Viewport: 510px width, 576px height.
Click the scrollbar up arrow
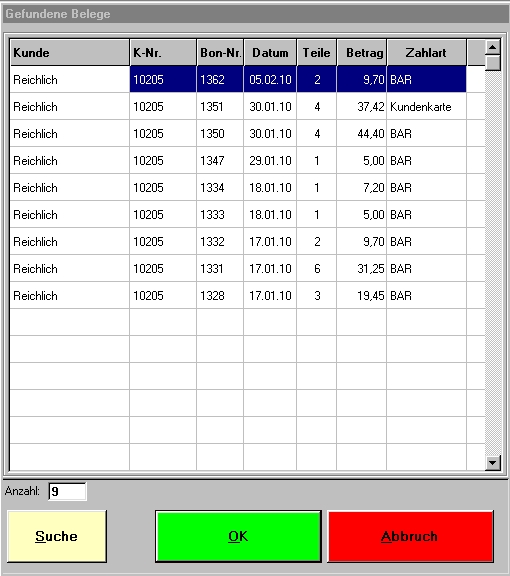493,47
